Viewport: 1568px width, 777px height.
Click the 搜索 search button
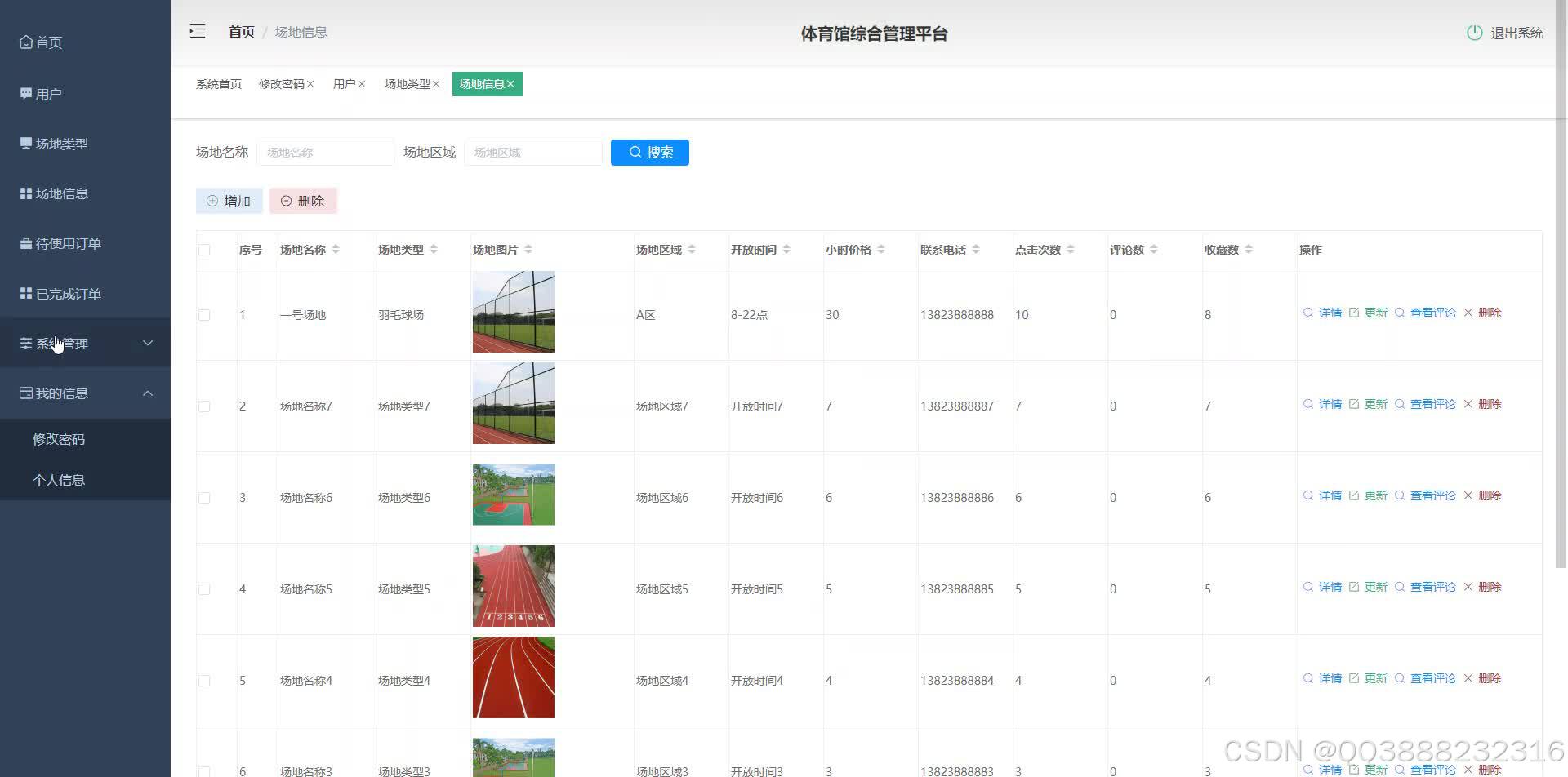tap(650, 153)
